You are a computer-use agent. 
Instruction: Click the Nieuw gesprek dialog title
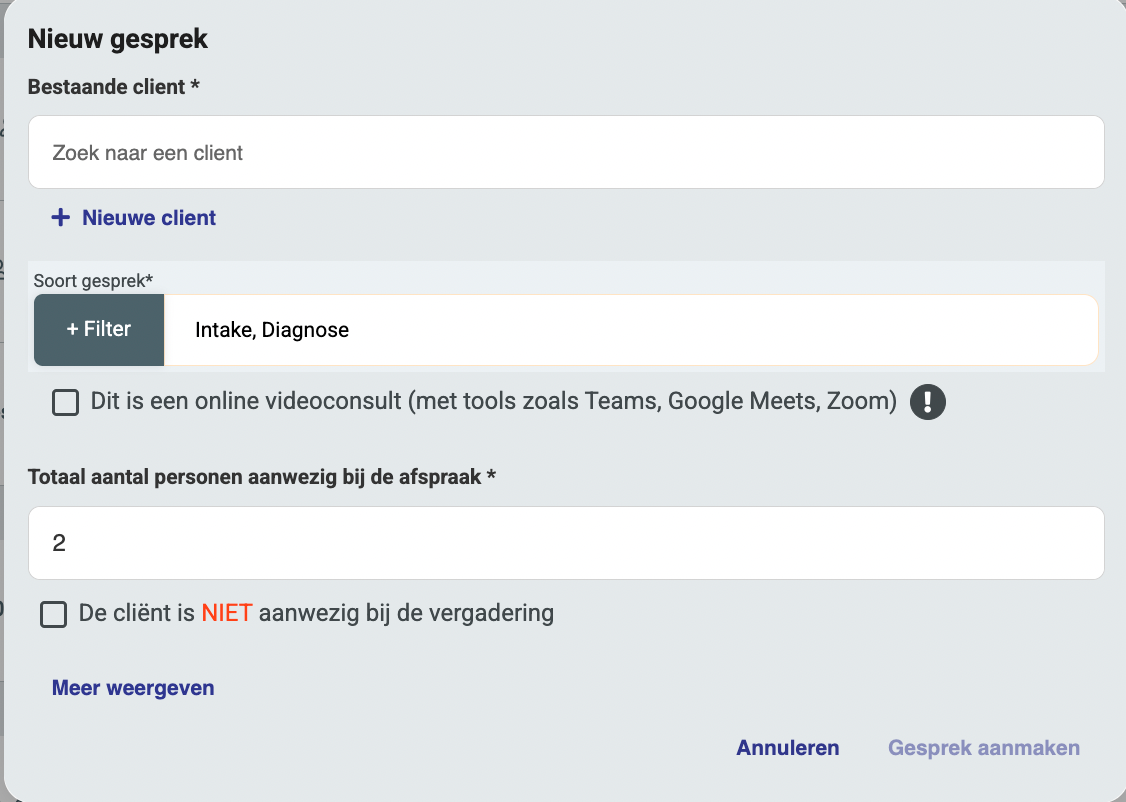(118, 39)
